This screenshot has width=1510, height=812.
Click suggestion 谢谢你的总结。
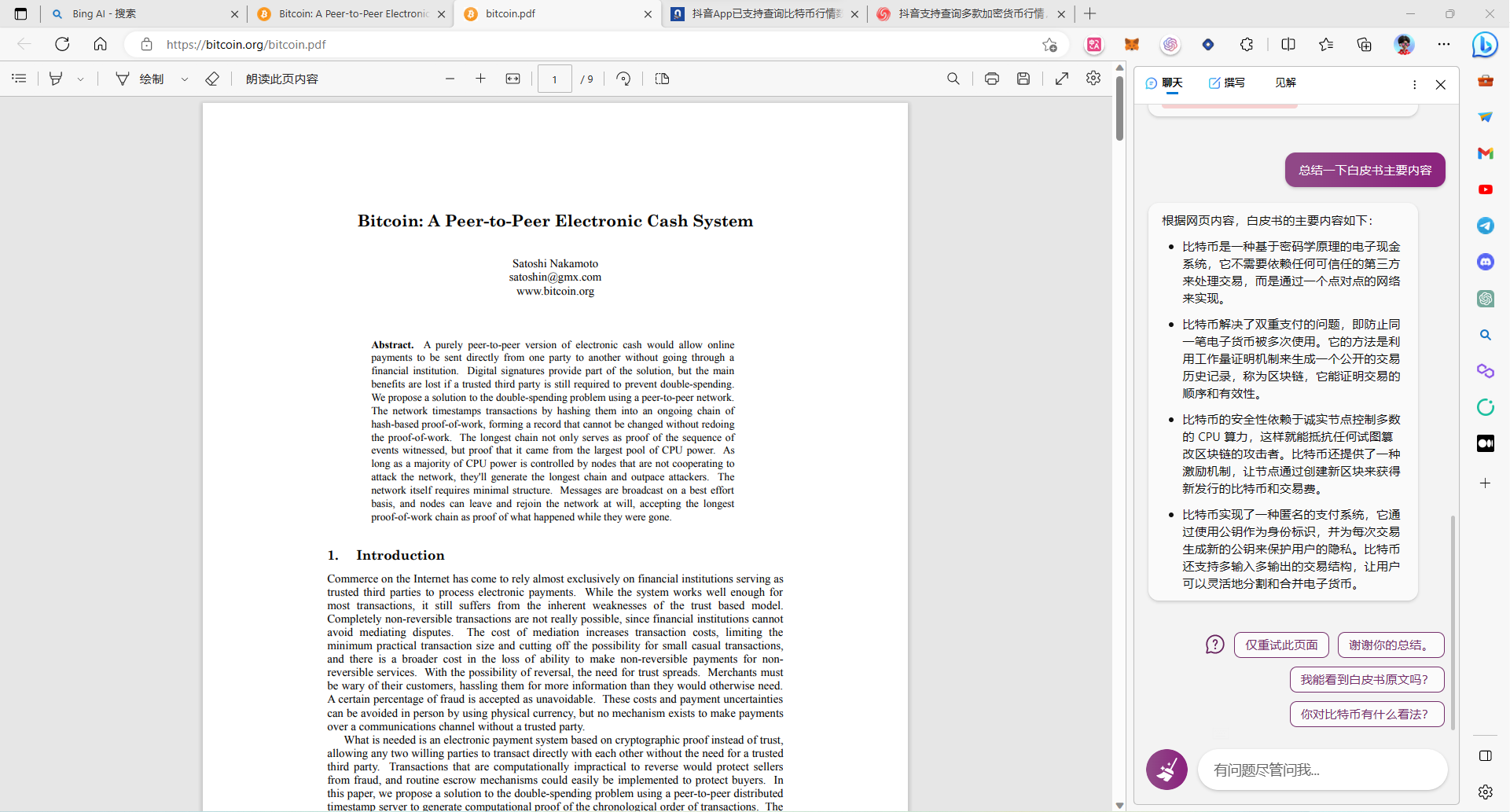coord(1391,645)
